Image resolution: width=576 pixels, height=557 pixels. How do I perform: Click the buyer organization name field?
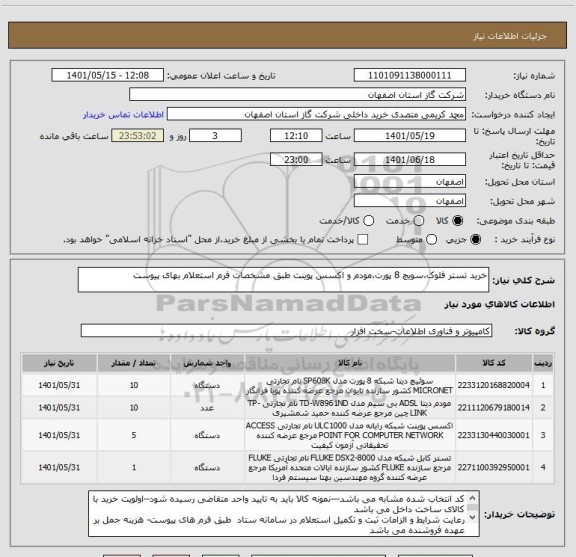(x=298, y=95)
